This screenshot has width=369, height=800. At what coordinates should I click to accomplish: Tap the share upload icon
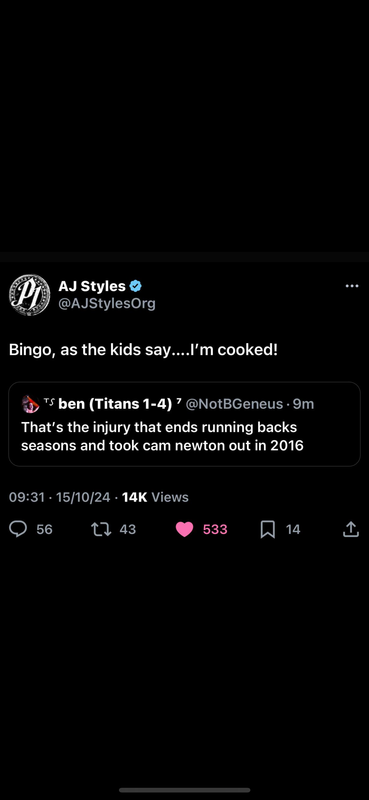pos(350,529)
